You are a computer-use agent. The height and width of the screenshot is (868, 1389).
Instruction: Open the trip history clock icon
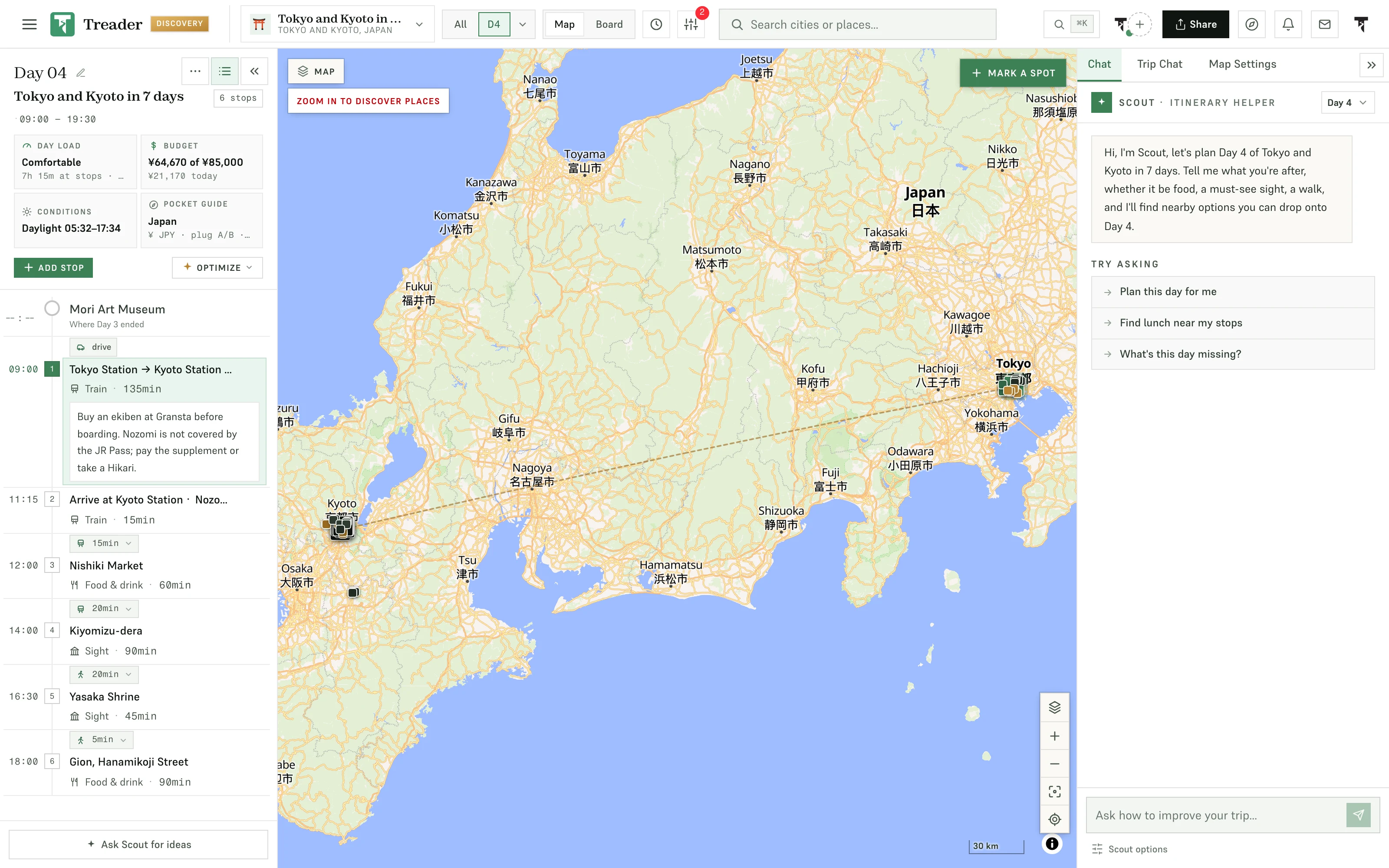(656, 24)
